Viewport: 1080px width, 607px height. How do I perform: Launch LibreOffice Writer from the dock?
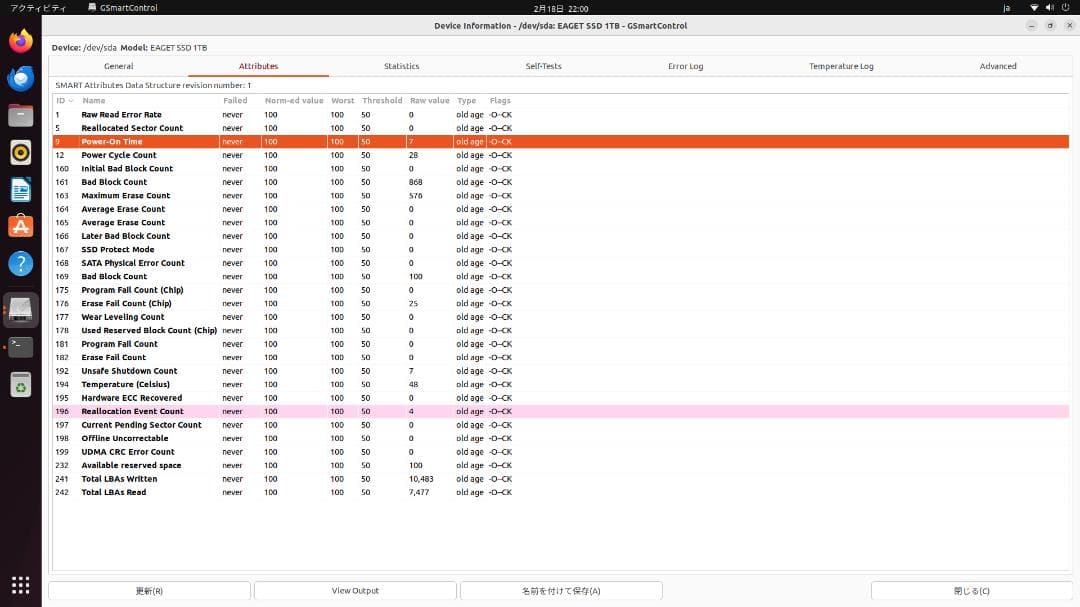pos(21,189)
